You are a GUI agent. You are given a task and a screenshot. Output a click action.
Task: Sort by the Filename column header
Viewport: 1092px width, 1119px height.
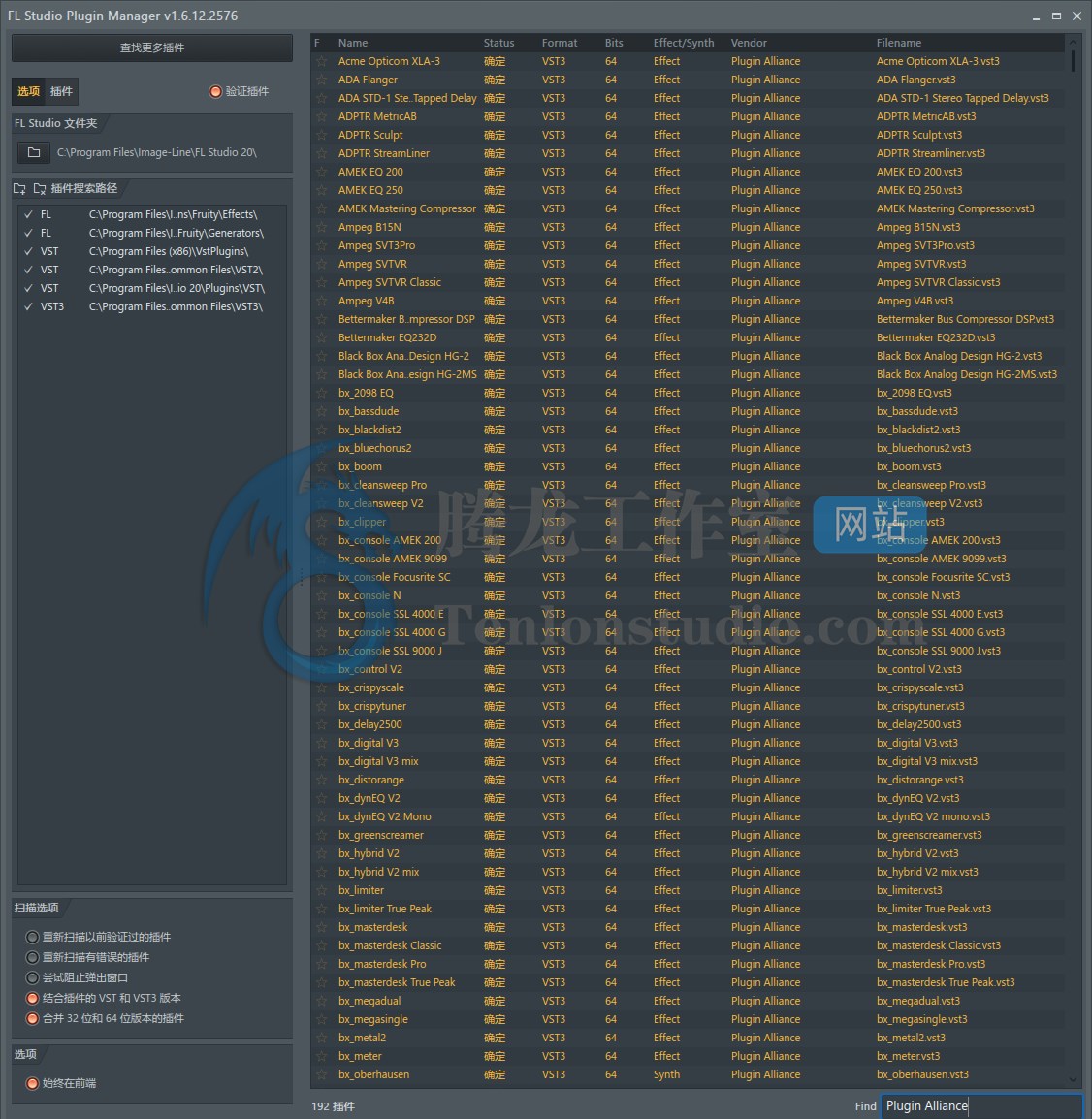pos(899,43)
